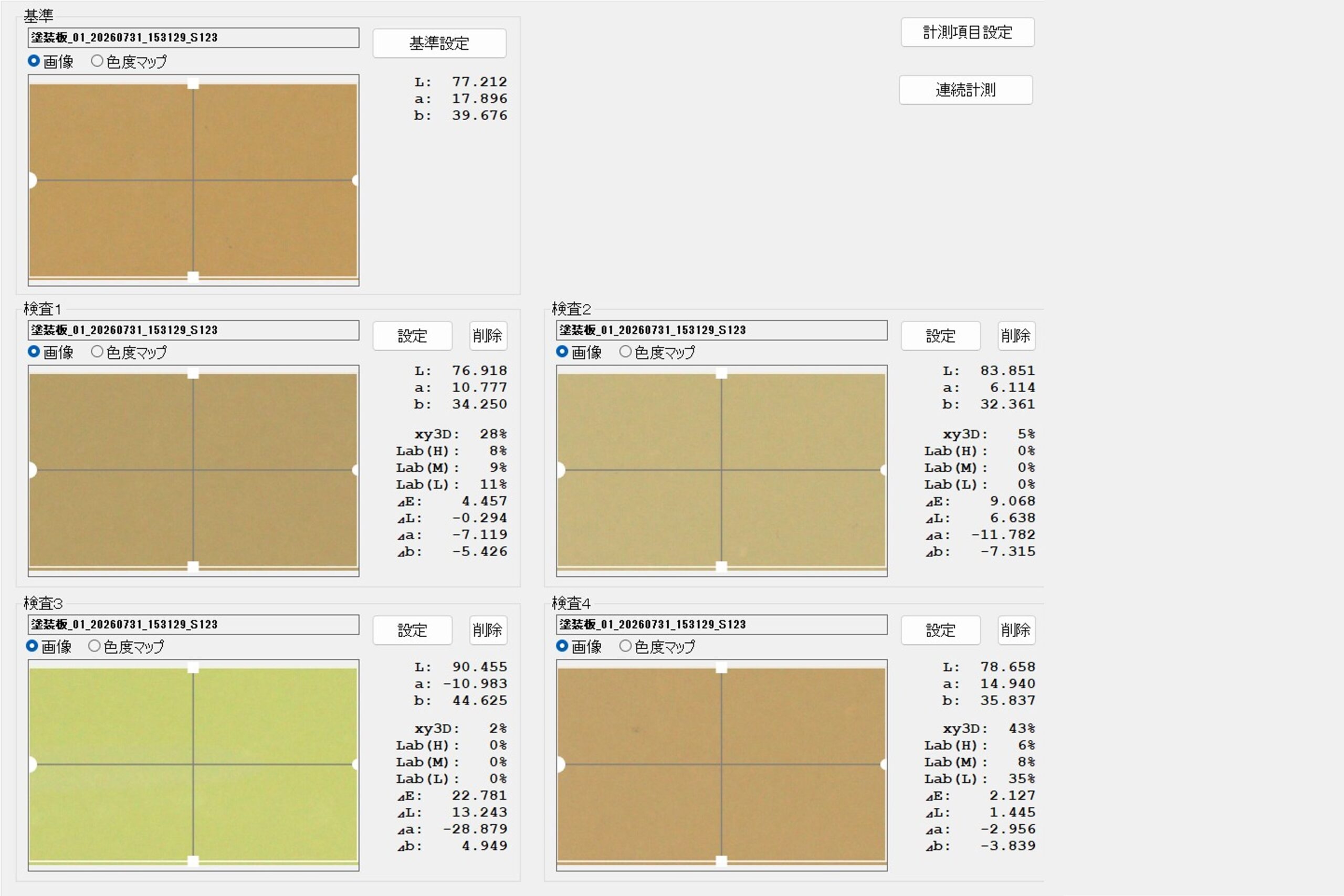Select 画像 radio in 検査1 panel

34,352
